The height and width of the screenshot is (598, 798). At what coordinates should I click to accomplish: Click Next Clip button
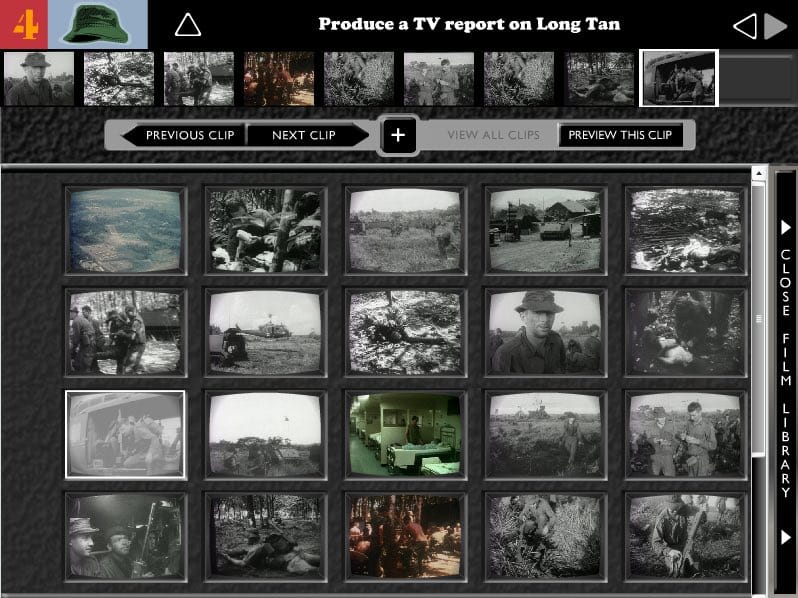click(x=308, y=135)
